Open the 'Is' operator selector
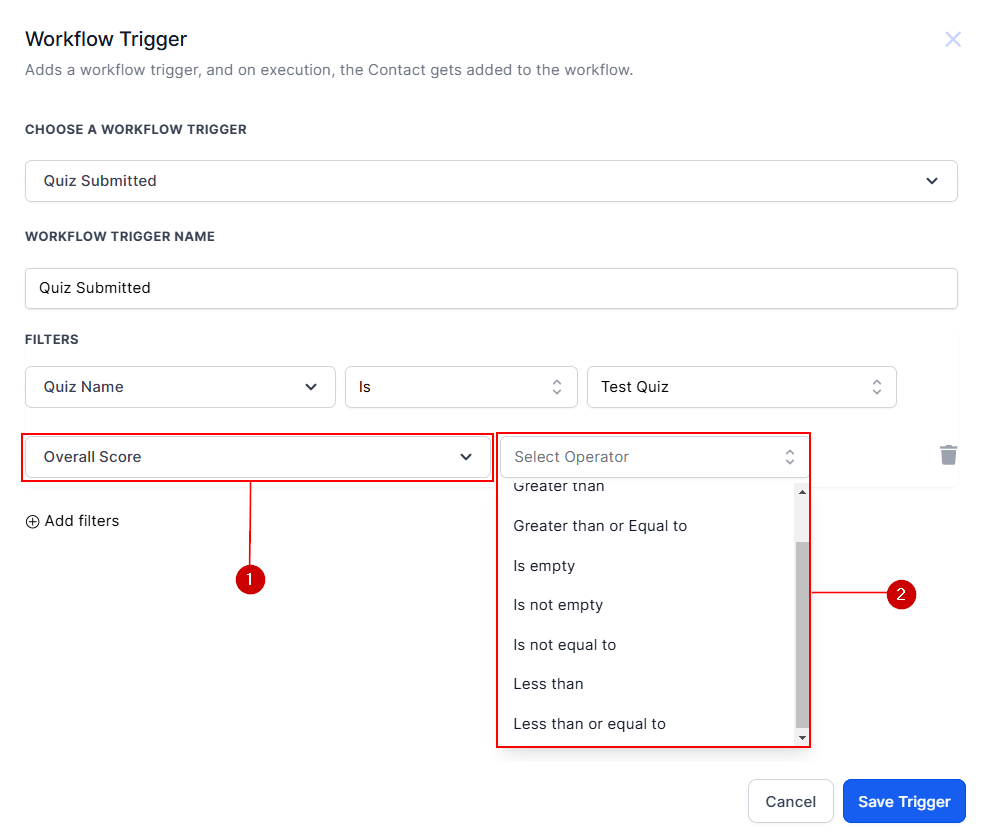983x839 pixels. click(461, 387)
